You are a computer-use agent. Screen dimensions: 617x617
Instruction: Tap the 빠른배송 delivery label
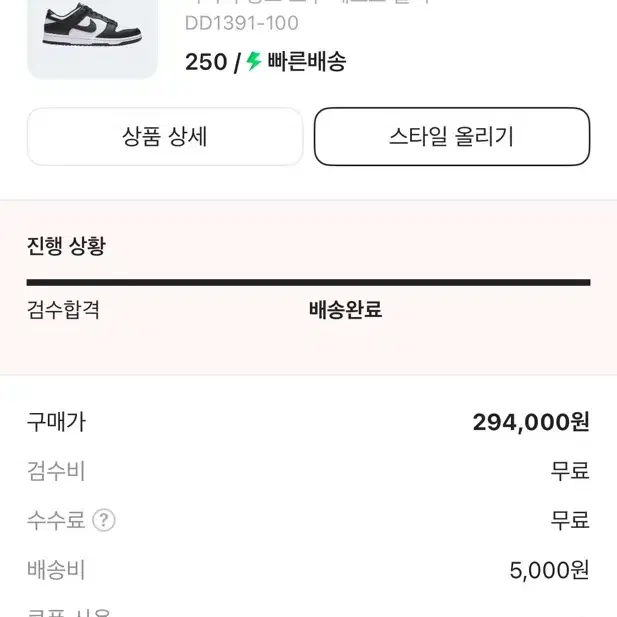[x=307, y=62]
